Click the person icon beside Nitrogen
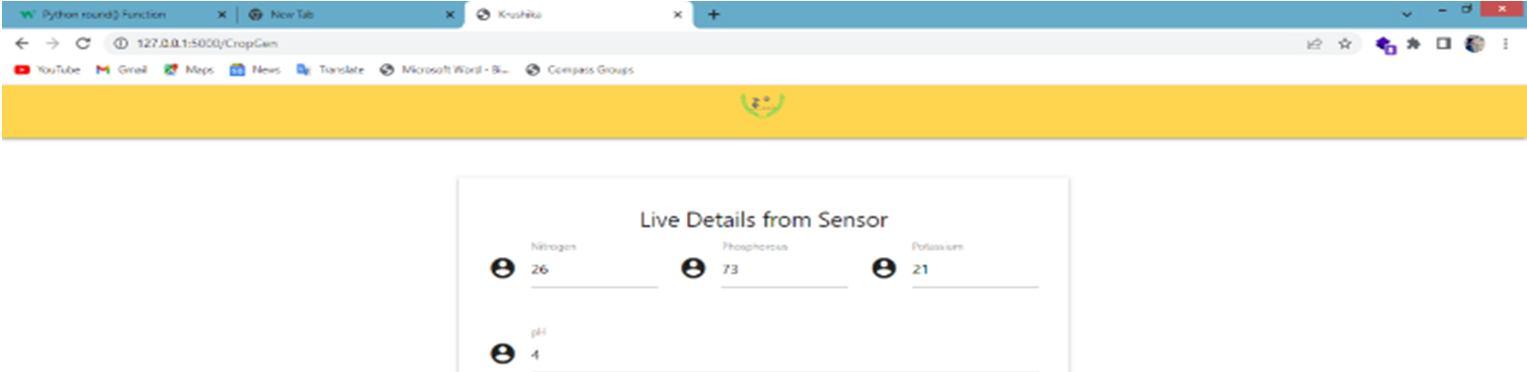 pos(503,269)
